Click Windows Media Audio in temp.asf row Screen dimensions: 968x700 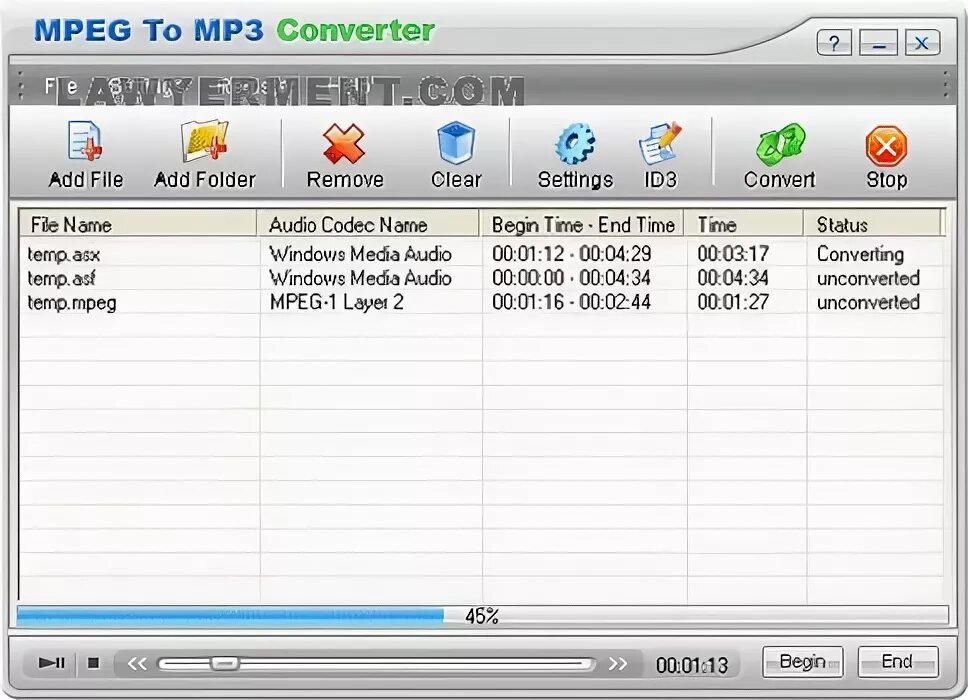point(361,278)
